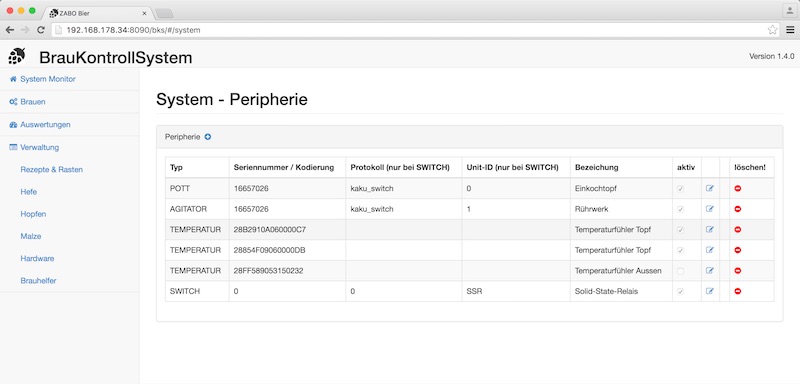The image size is (800, 384).
Task: Edit the 28854F09060000DB sensor row
Action: (x=710, y=250)
